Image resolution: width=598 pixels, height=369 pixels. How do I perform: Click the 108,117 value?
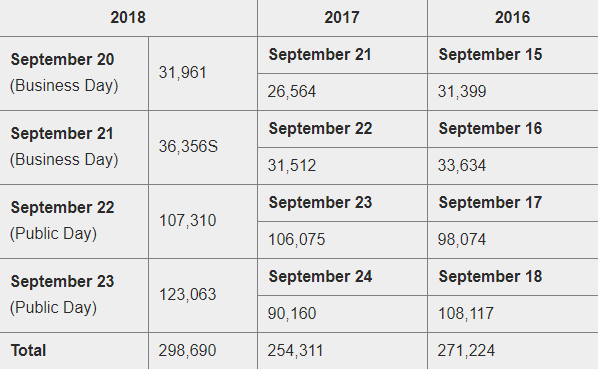tap(466, 314)
